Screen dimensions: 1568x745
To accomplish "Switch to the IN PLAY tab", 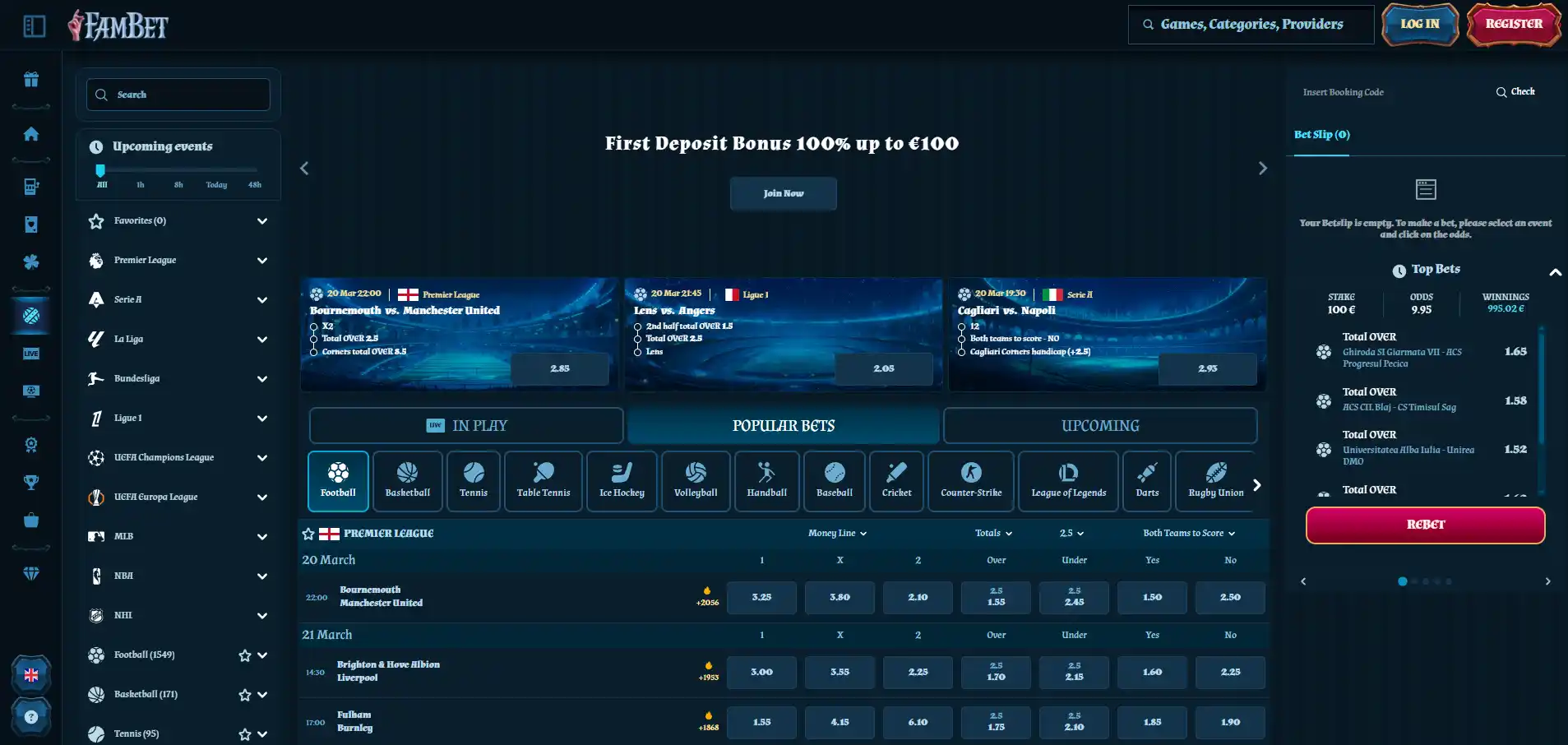I will pyautogui.click(x=466, y=426).
